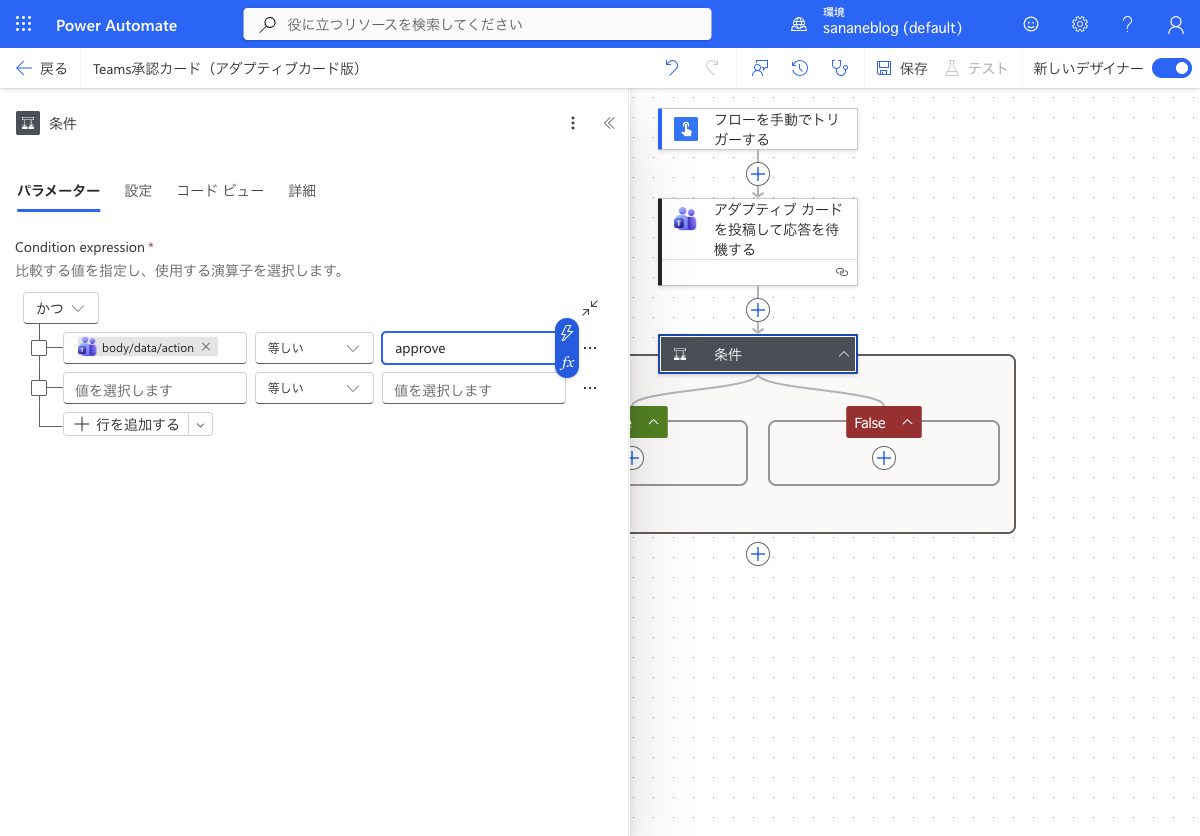Select the アダプティブ カード action node

[x=758, y=241]
